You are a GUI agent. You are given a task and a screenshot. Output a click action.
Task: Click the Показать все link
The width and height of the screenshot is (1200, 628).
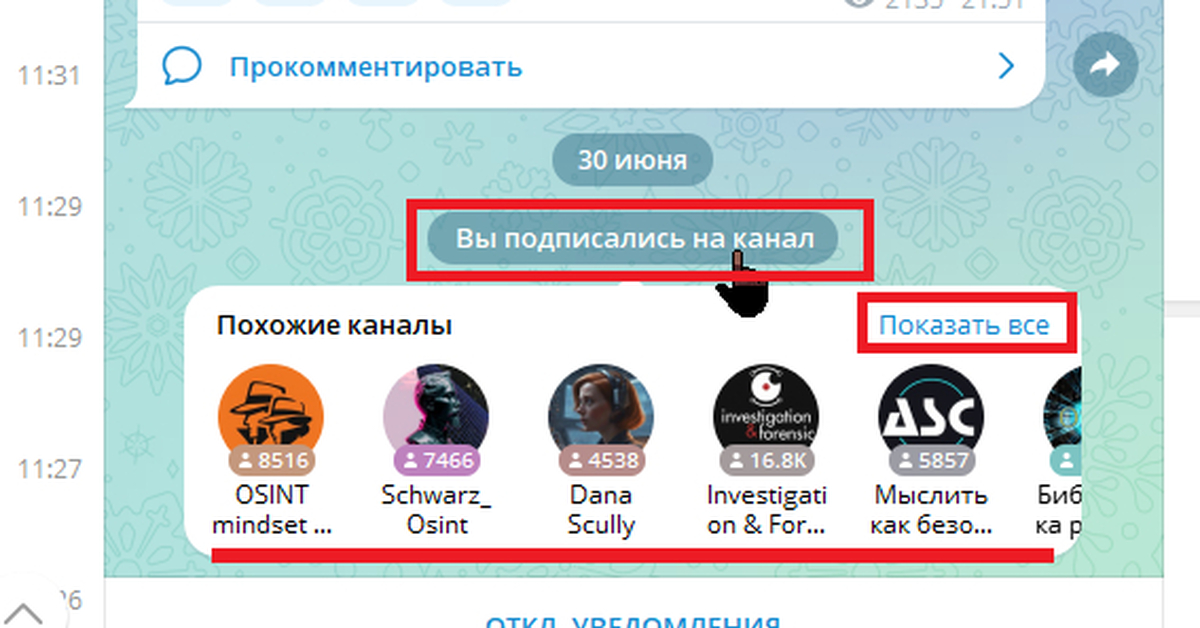point(964,325)
